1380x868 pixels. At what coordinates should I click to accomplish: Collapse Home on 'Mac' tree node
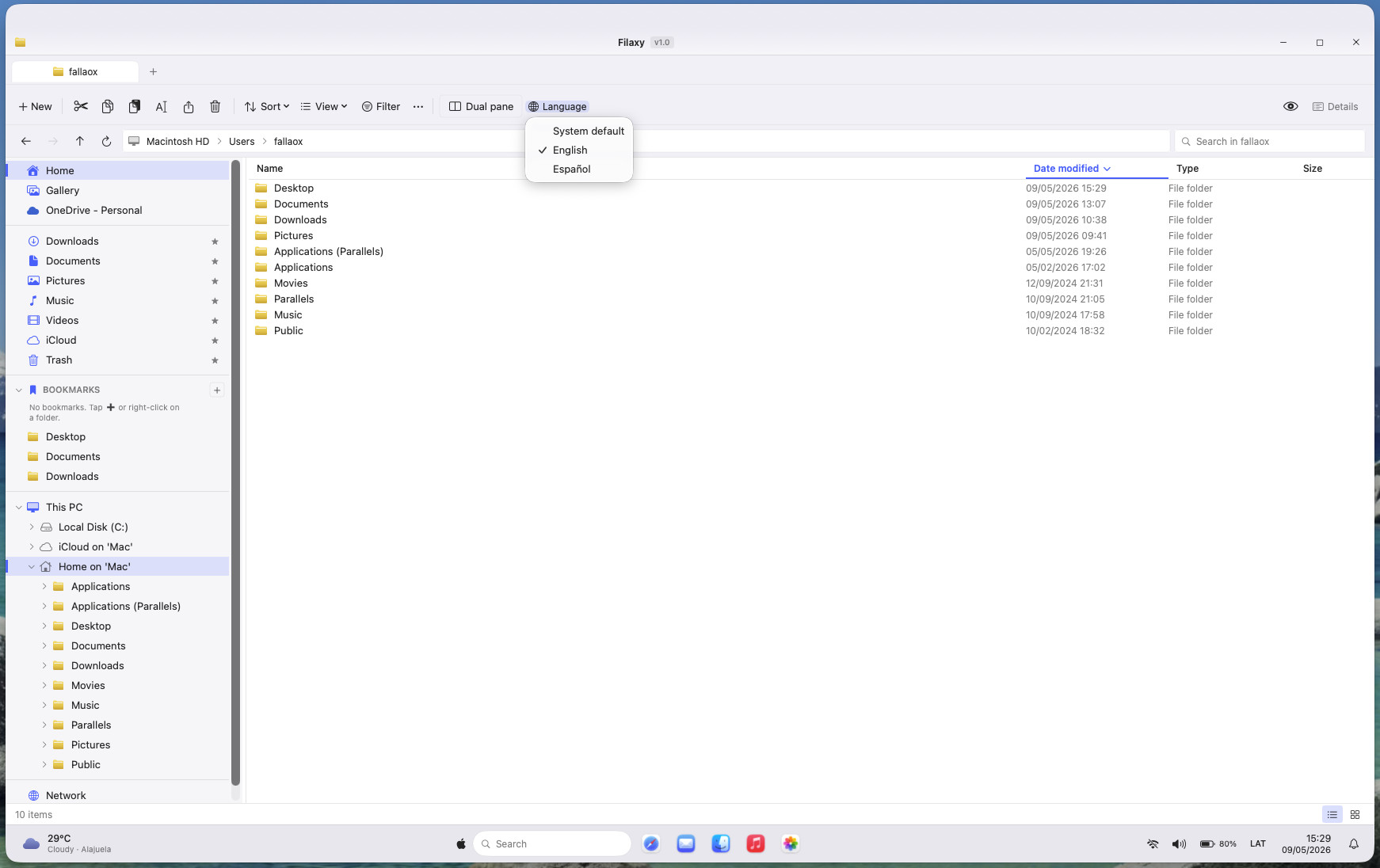32,566
